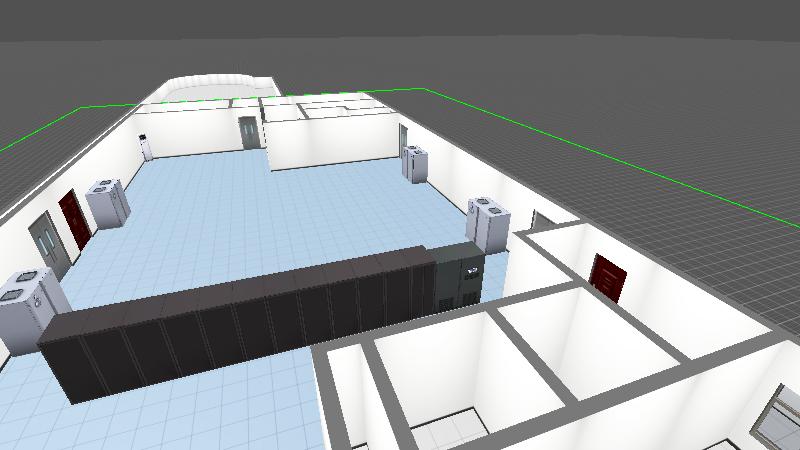
Task: Click the air conditioner beside the left dark red door
Action: click(x=107, y=204)
